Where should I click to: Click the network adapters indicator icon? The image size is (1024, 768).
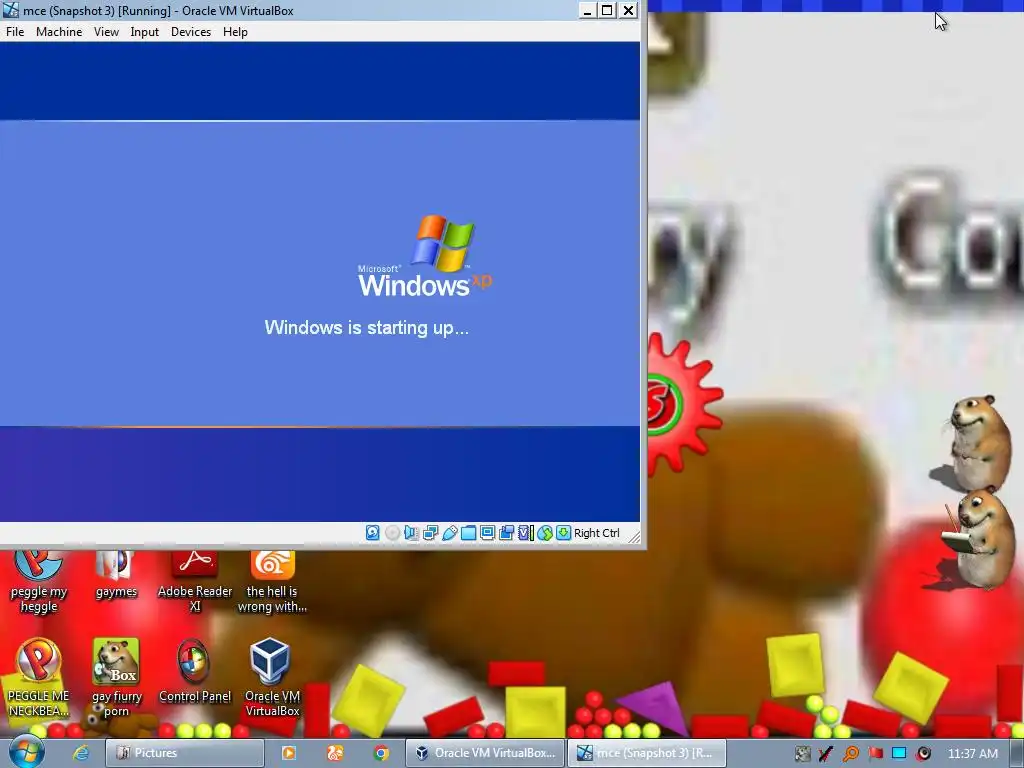(x=430, y=533)
